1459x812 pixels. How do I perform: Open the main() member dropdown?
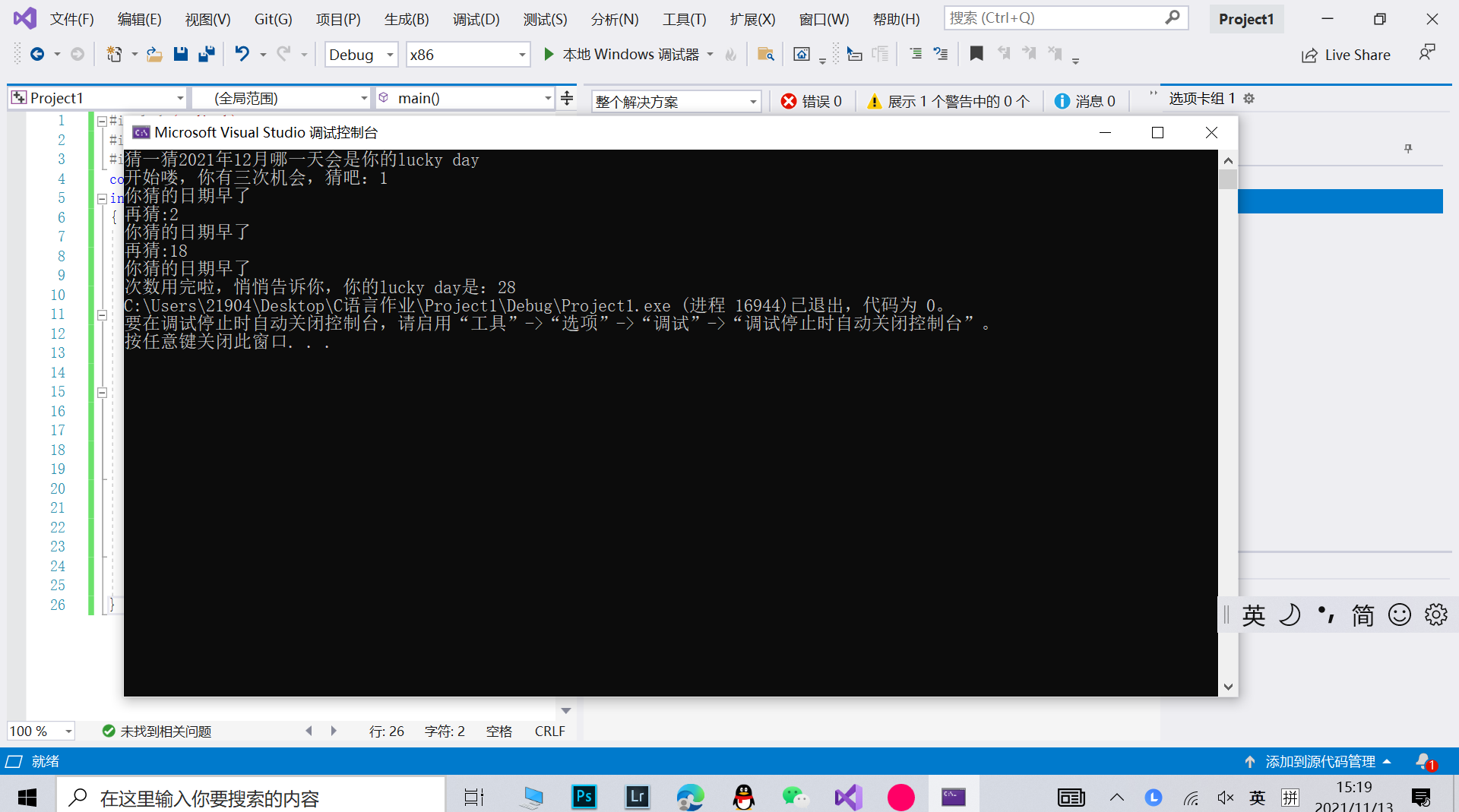(x=465, y=98)
